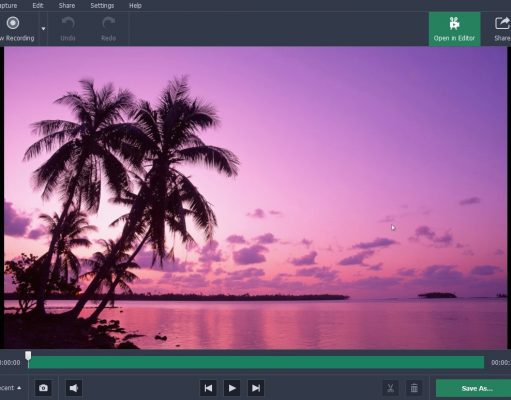Click the Save As button
The height and width of the screenshot is (400, 511).
point(473,388)
